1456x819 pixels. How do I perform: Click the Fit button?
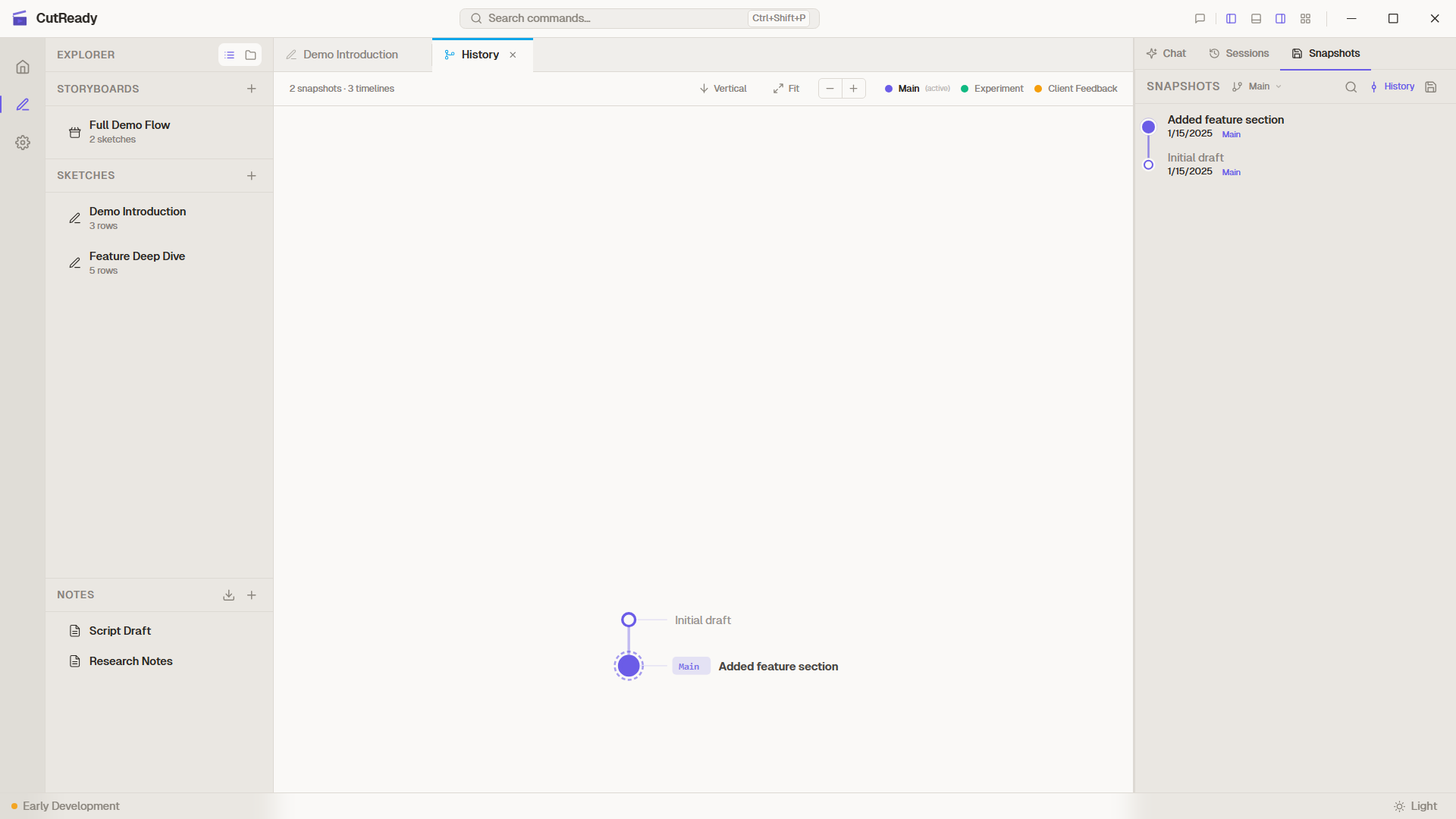coord(786,89)
